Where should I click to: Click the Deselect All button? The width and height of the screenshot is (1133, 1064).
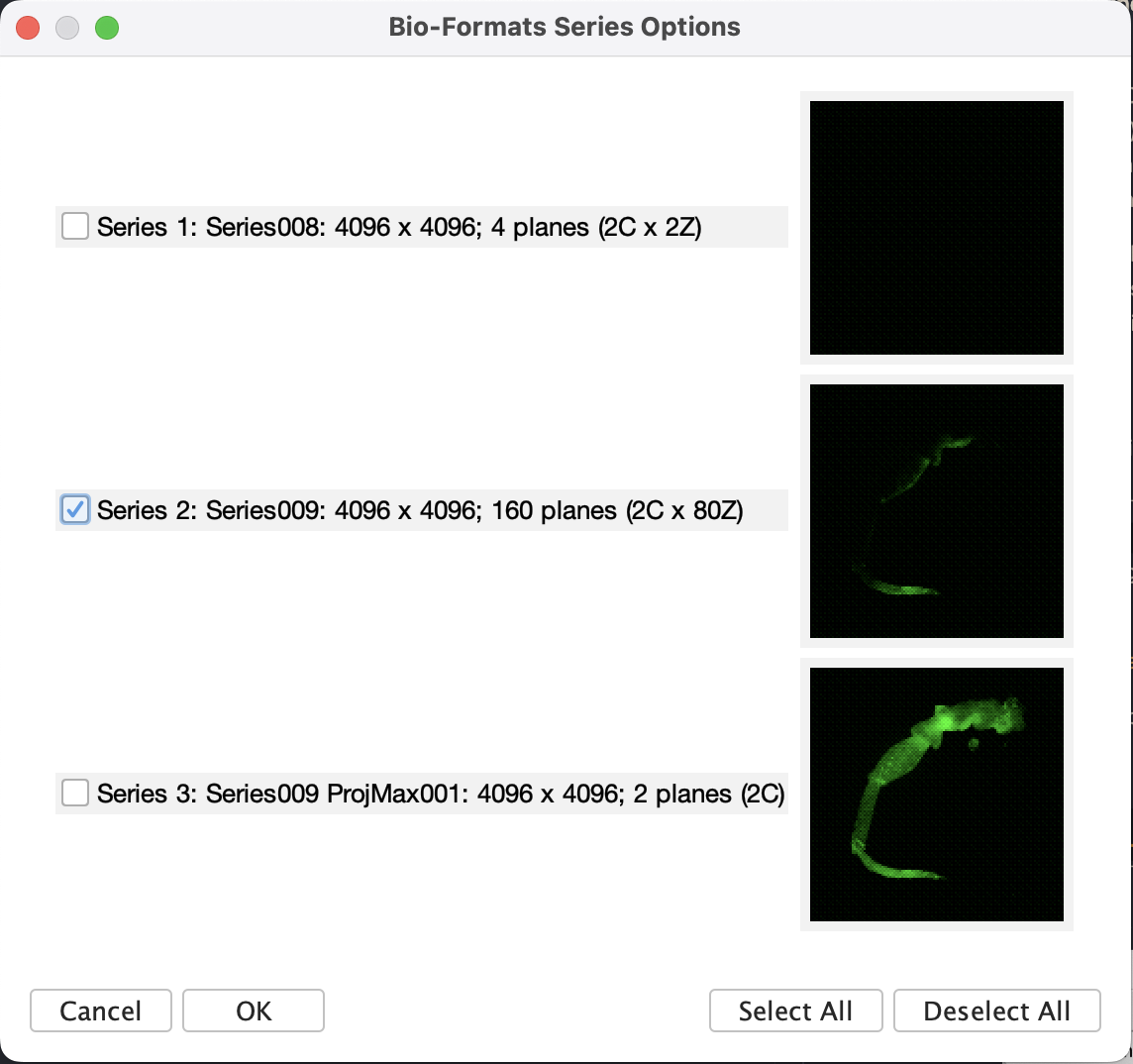click(x=996, y=1011)
